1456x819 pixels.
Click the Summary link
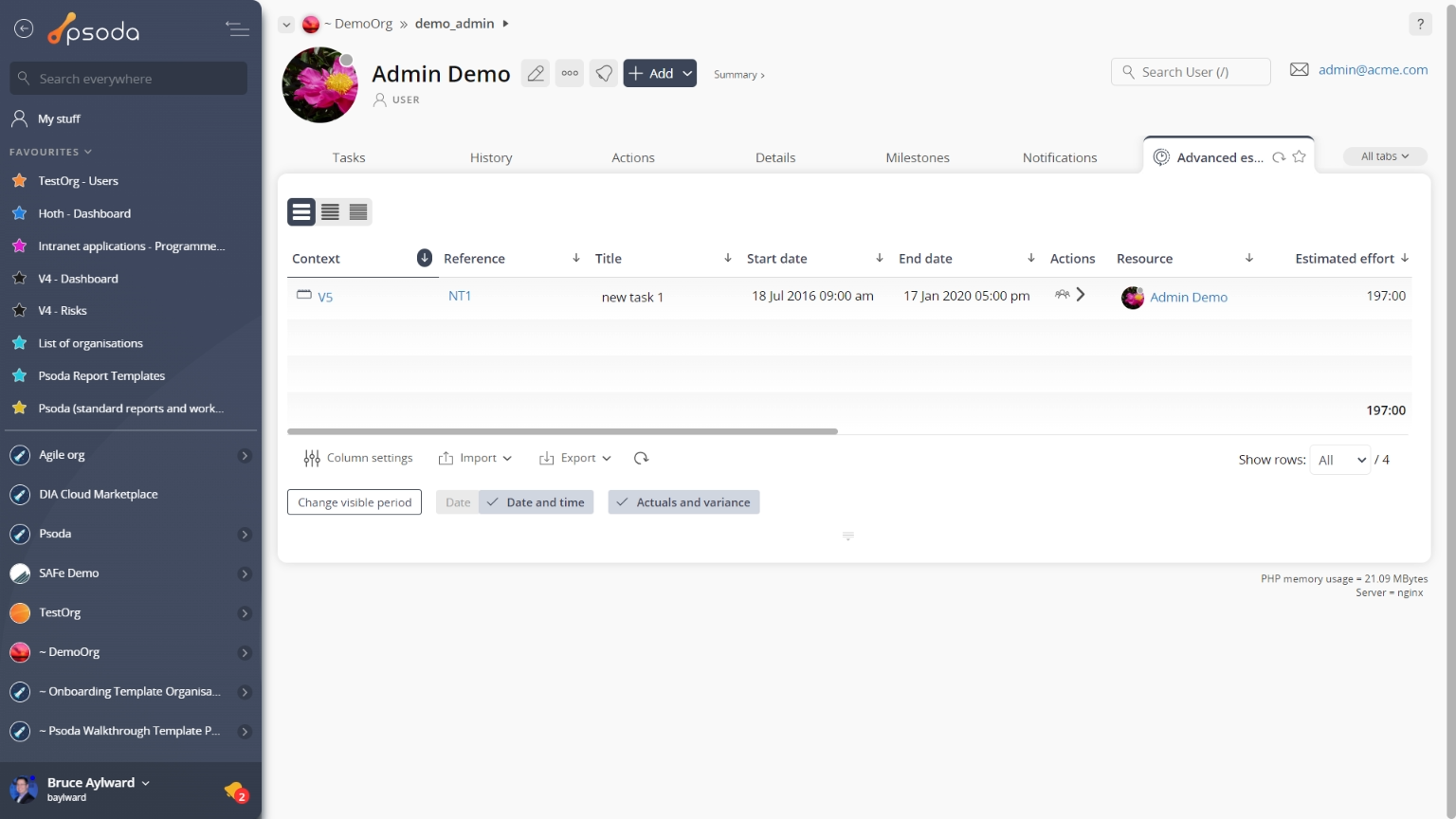pos(739,74)
